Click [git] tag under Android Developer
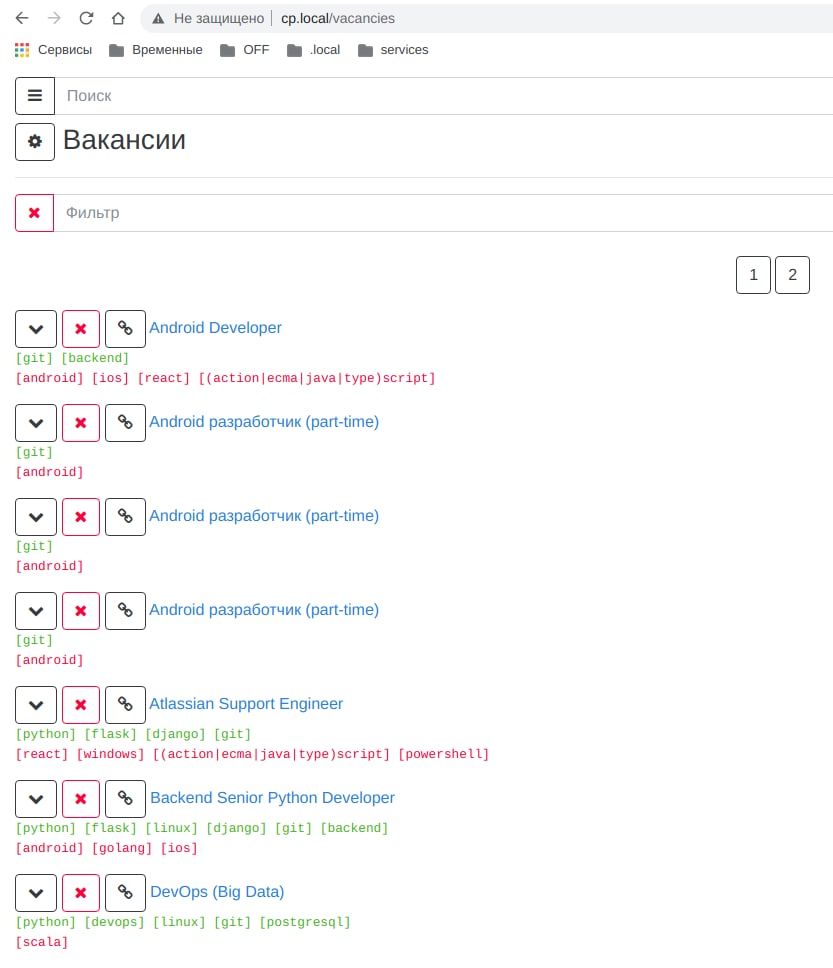Screen dimensions: 833x968 (35, 358)
